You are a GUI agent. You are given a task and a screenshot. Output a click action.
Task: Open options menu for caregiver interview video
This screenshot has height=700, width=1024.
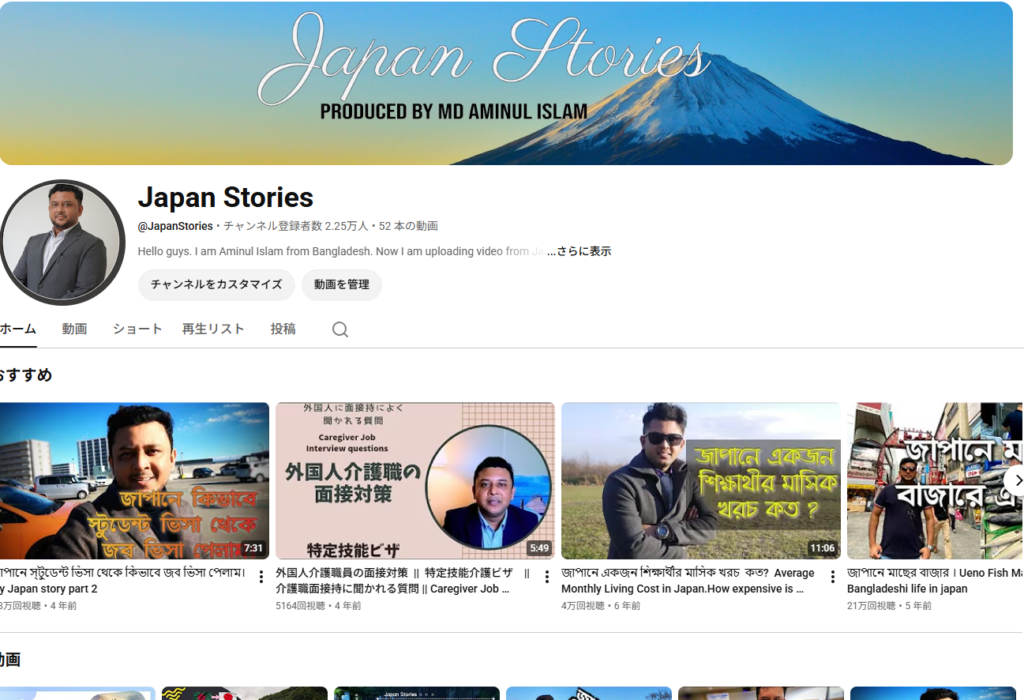point(547,577)
